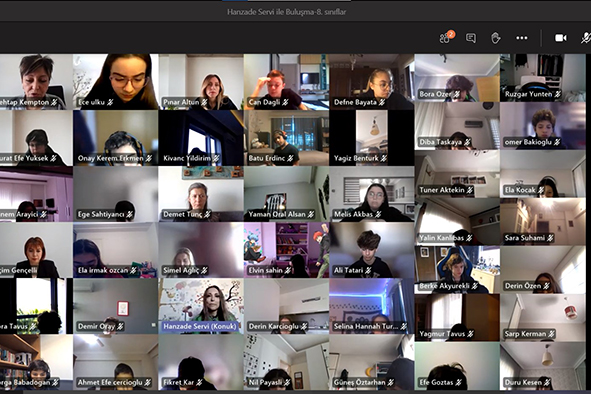The height and width of the screenshot is (394, 591).
Task: Open the meeting chat icon
Action: [471, 38]
